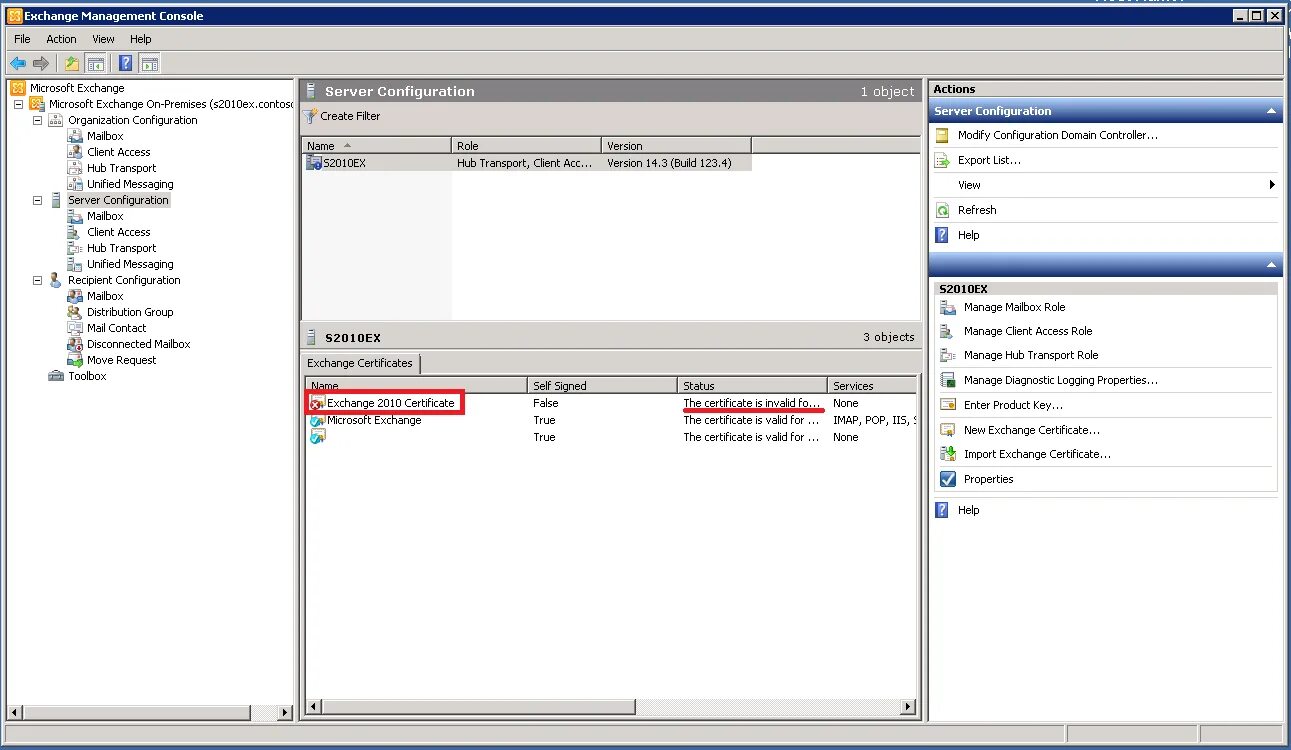Click the Create Filter funnel icon
Image resolution: width=1291 pixels, height=750 pixels.
tap(310, 116)
